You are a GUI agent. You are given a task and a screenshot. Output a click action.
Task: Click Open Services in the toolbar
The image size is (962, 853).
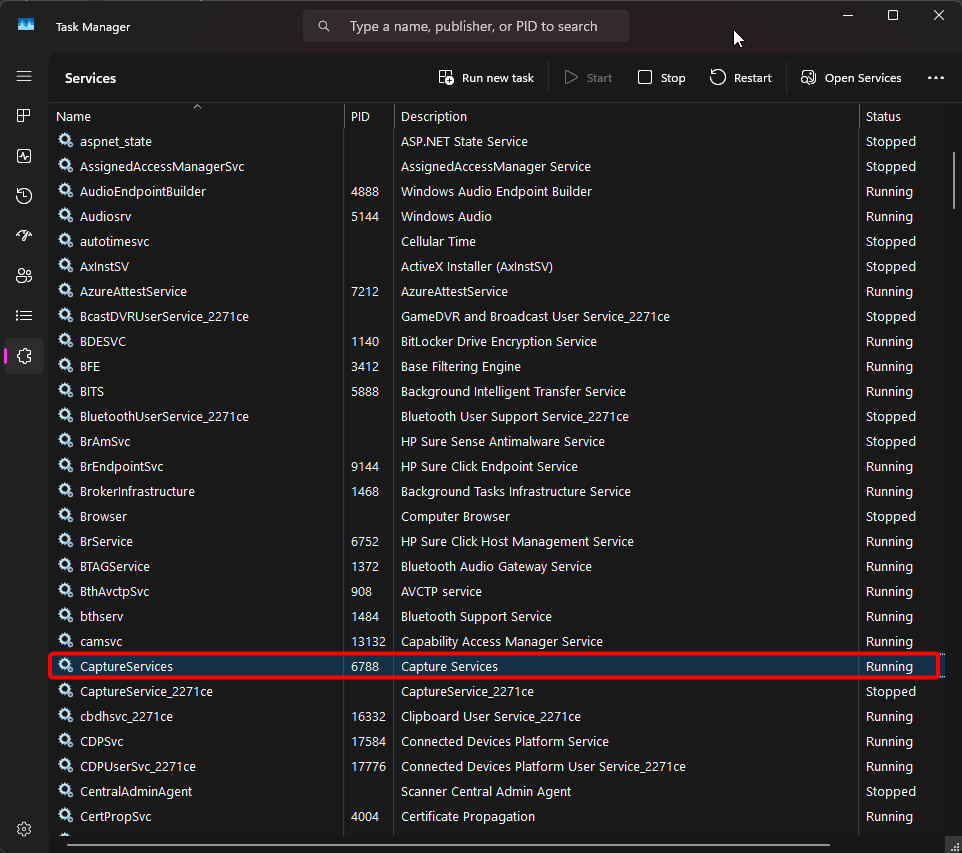click(850, 78)
